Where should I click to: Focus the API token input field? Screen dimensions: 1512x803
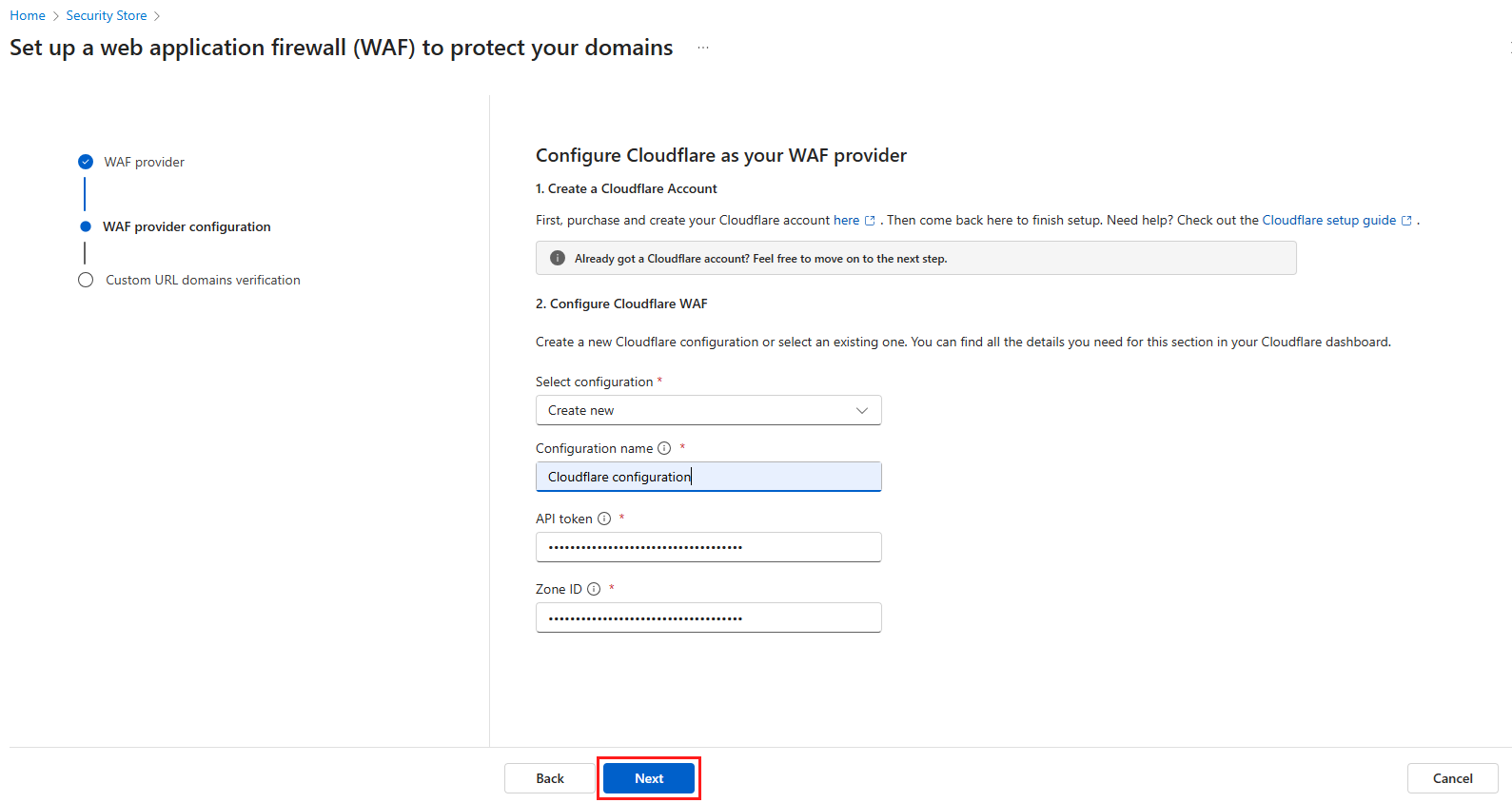(708, 547)
